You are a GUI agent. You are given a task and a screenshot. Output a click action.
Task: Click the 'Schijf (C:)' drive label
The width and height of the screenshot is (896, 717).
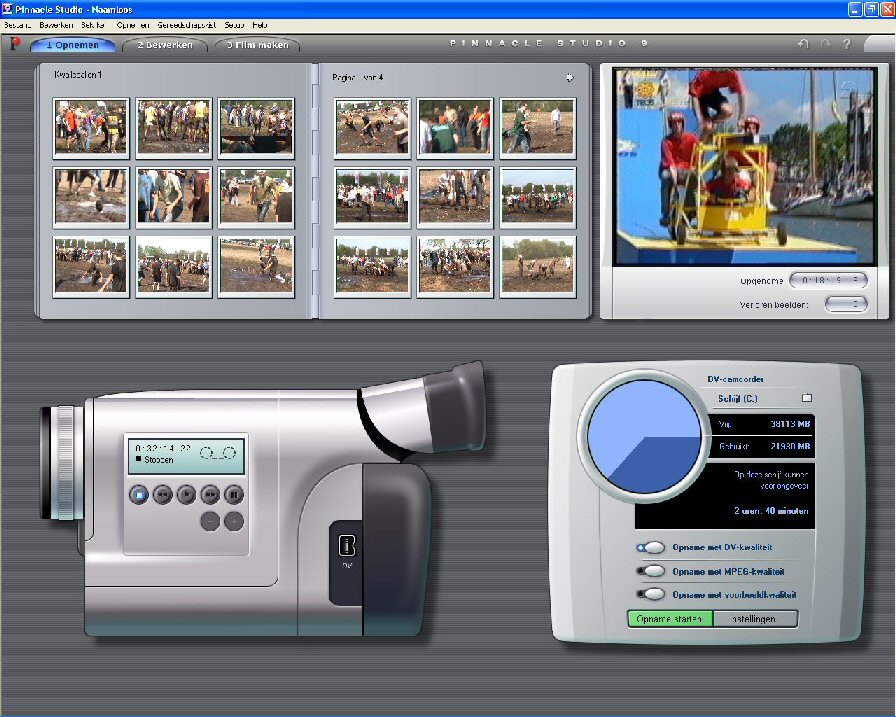[738, 398]
